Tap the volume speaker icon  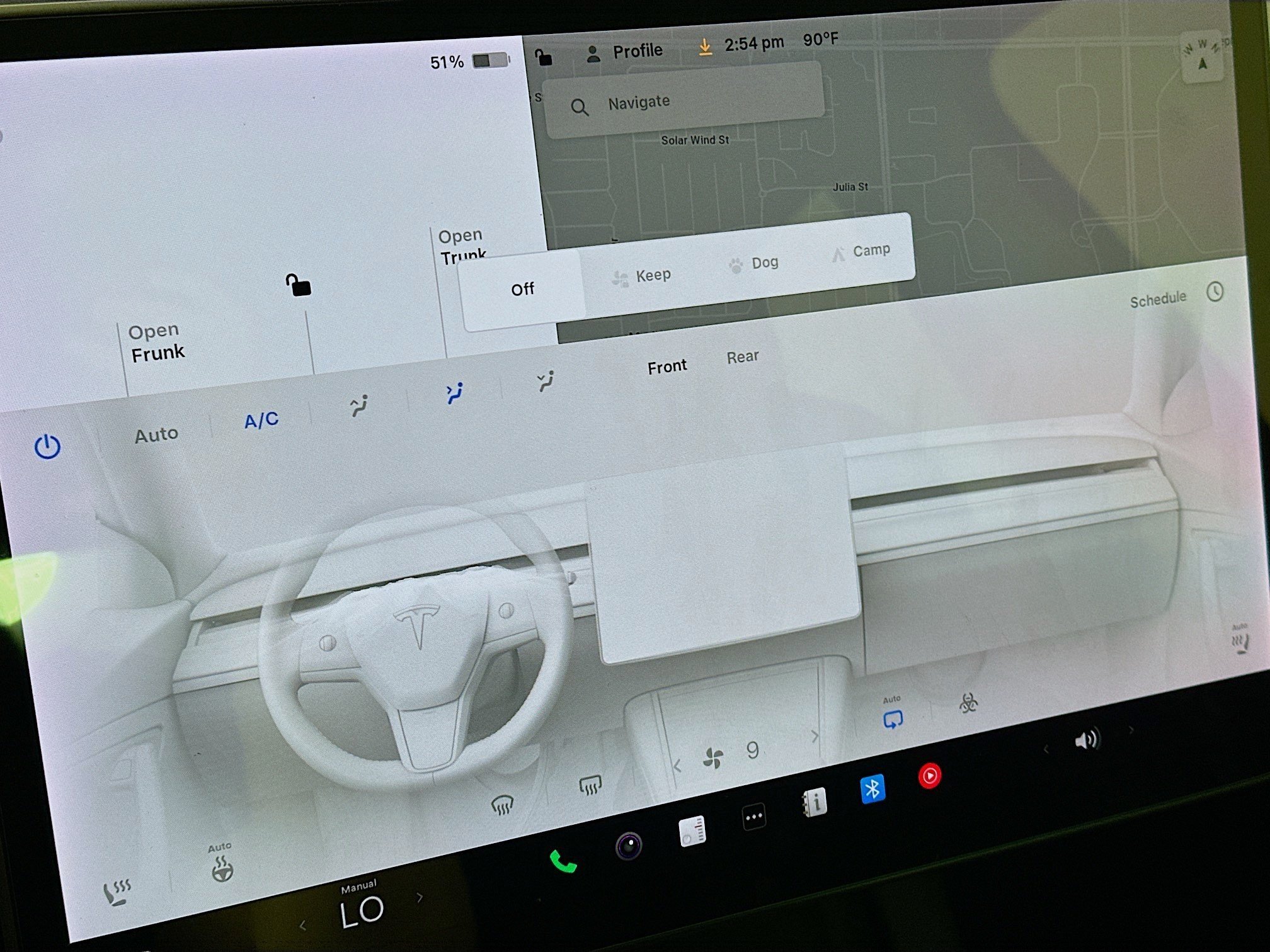coord(1087,739)
